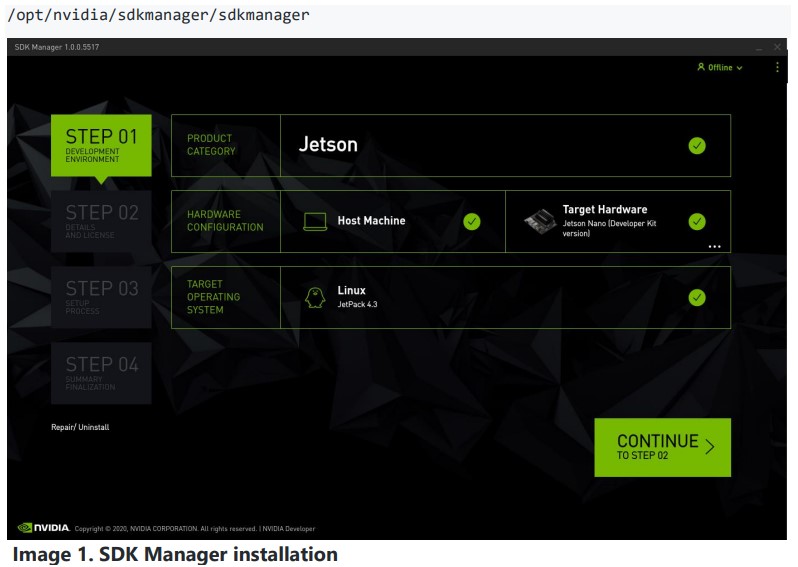Open the NVIDIA Developer footer link
Image resolution: width=798 pixels, height=567 pixels.
(x=289, y=529)
